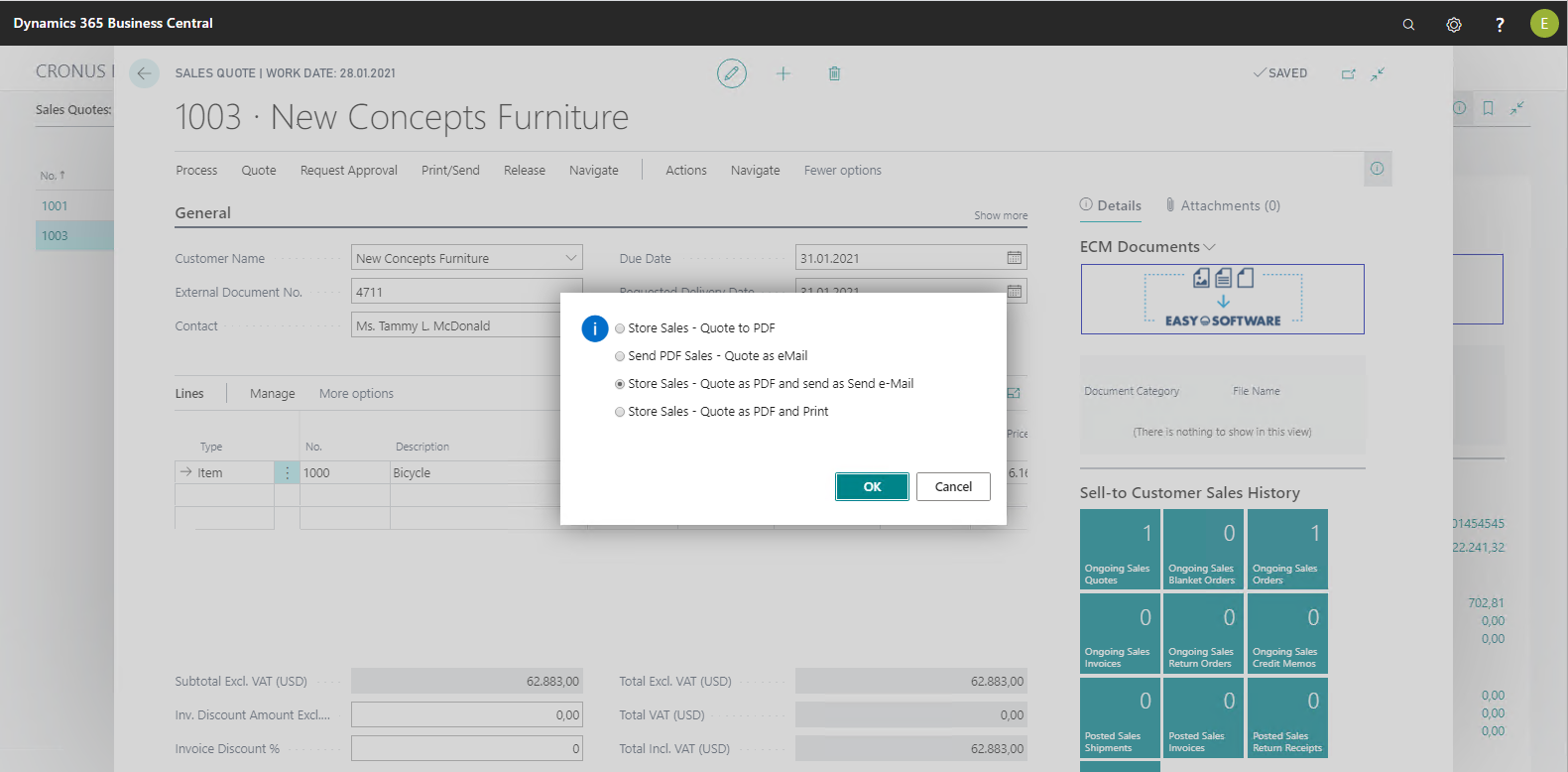Click the help question mark icon
The image size is (1568, 772).
1500,24
